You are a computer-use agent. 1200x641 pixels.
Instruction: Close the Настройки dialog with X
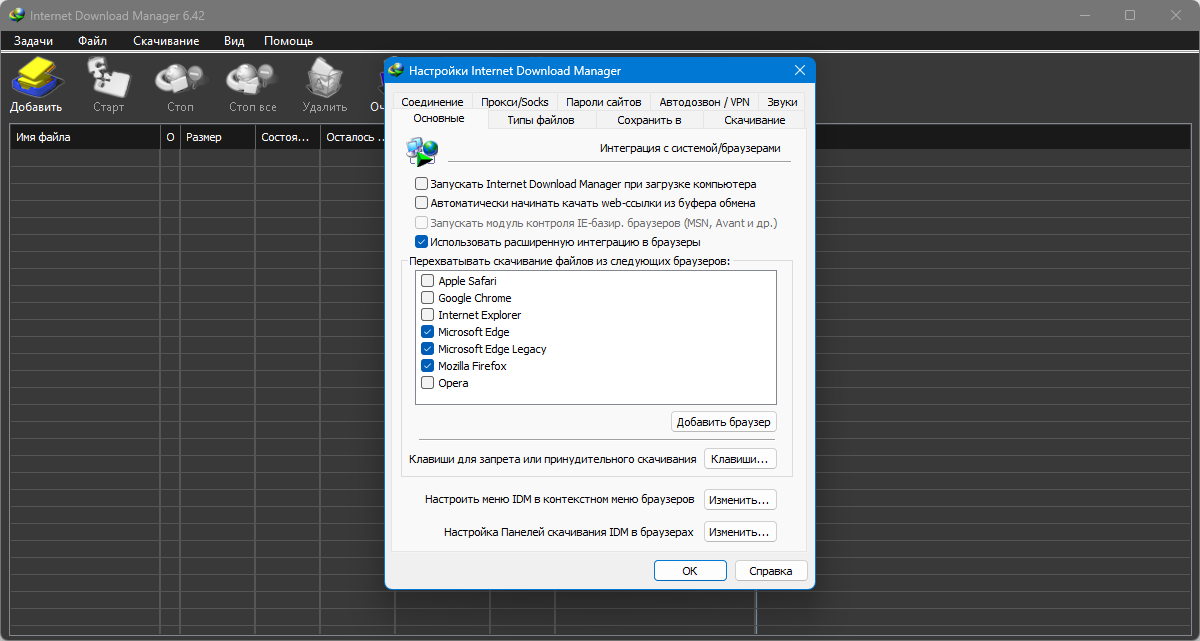[799, 71]
